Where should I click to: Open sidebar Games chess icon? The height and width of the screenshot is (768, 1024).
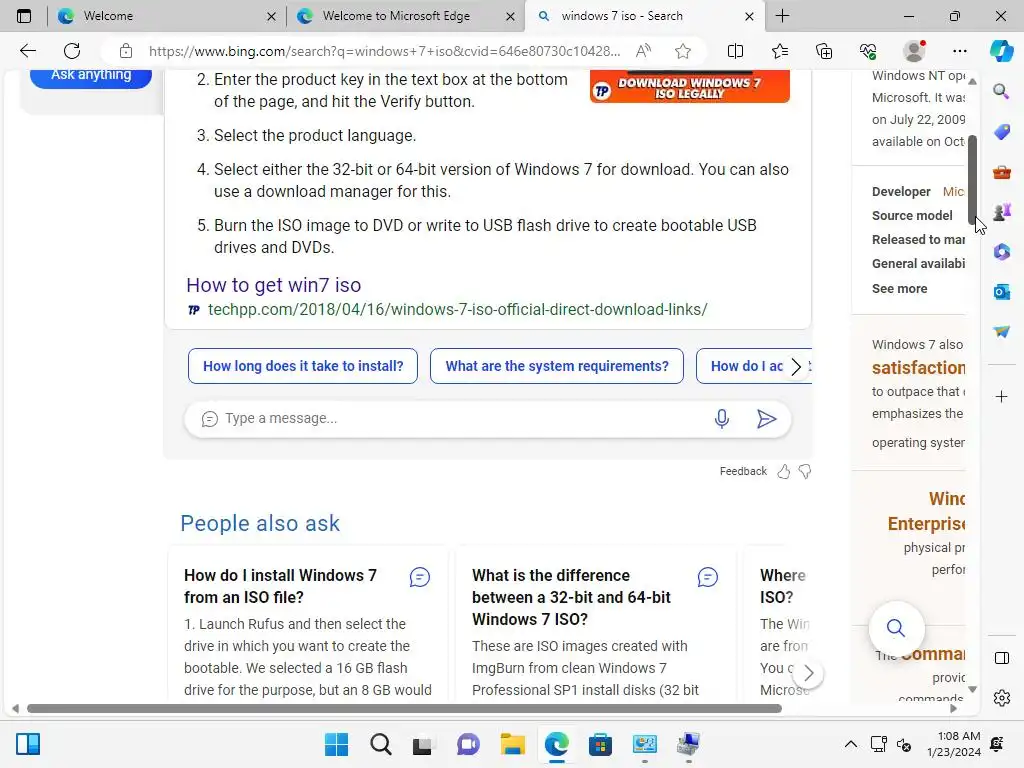1001,212
